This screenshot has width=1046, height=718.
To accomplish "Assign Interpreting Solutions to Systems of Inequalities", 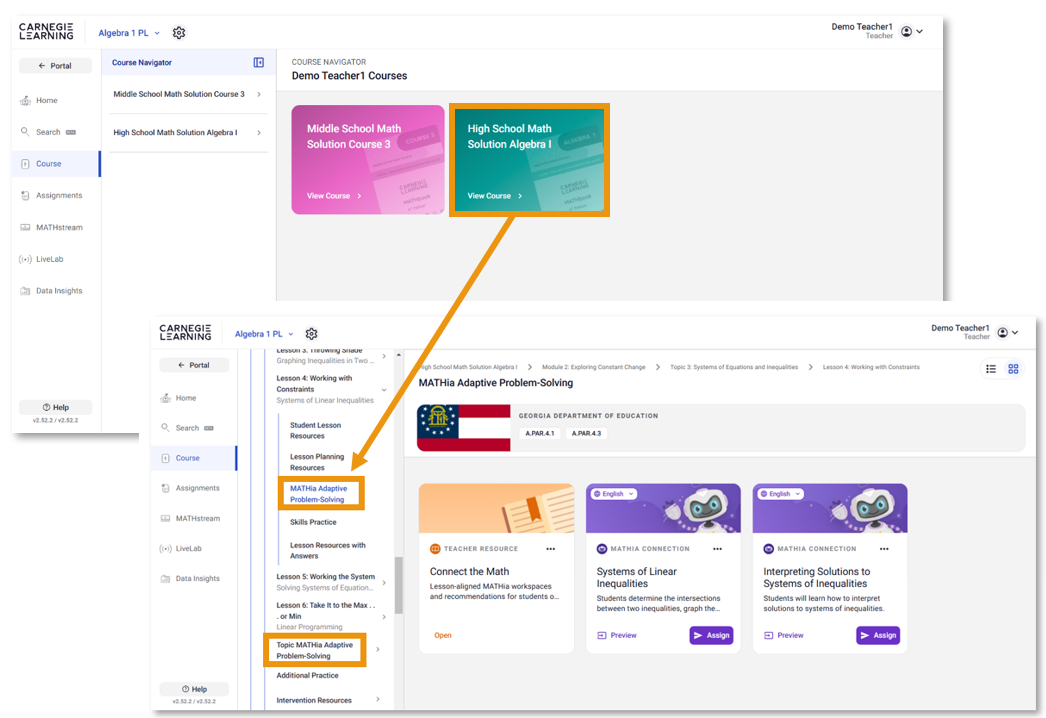I will click(x=878, y=635).
